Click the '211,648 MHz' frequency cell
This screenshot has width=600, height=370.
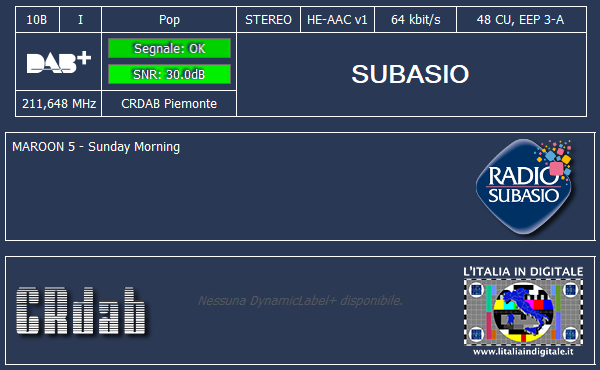59,104
